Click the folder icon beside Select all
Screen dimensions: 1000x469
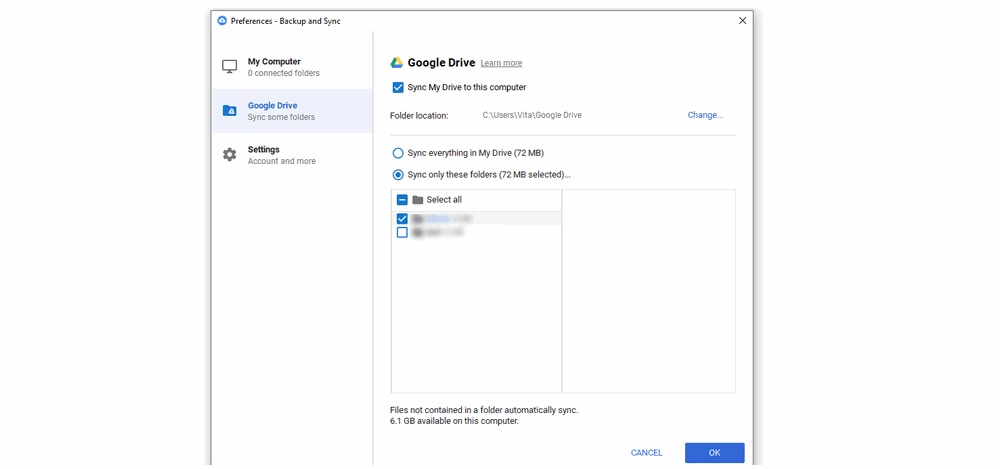(418, 200)
